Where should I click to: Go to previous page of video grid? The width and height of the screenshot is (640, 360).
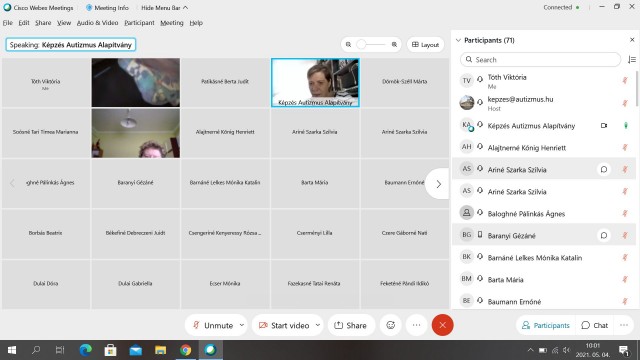pos(12,183)
